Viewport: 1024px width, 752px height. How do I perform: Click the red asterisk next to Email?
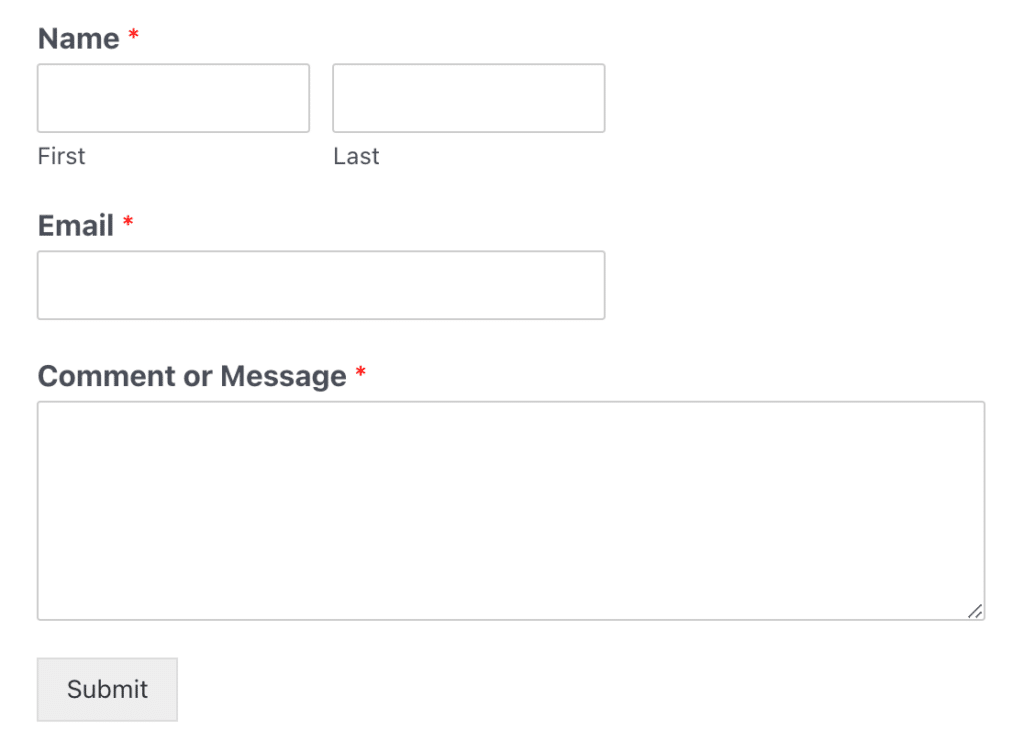[127, 220]
